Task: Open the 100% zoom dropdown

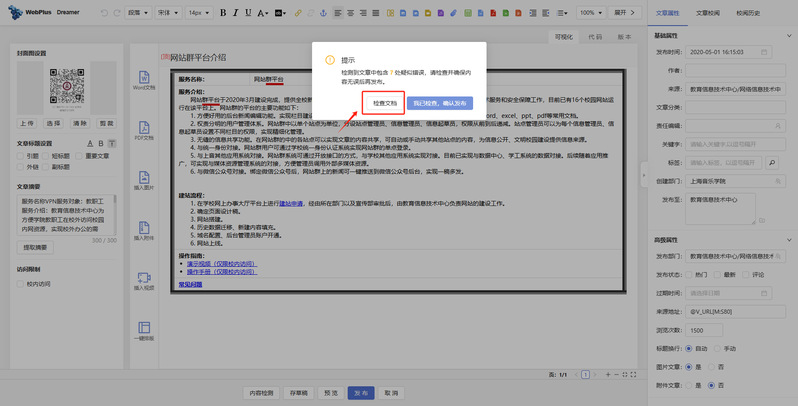Action: pyautogui.click(x=590, y=13)
